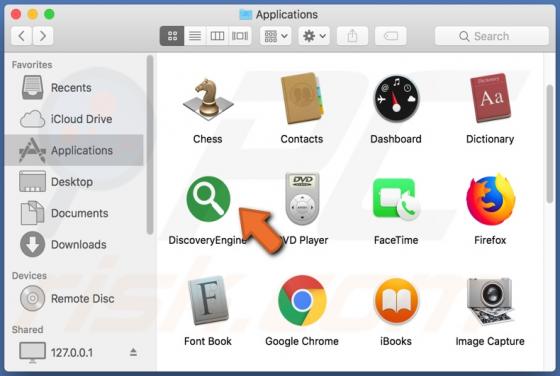Viewport: 560px width, 376px height.
Task: Switch to list view
Action: pyautogui.click(x=195, y=36)
